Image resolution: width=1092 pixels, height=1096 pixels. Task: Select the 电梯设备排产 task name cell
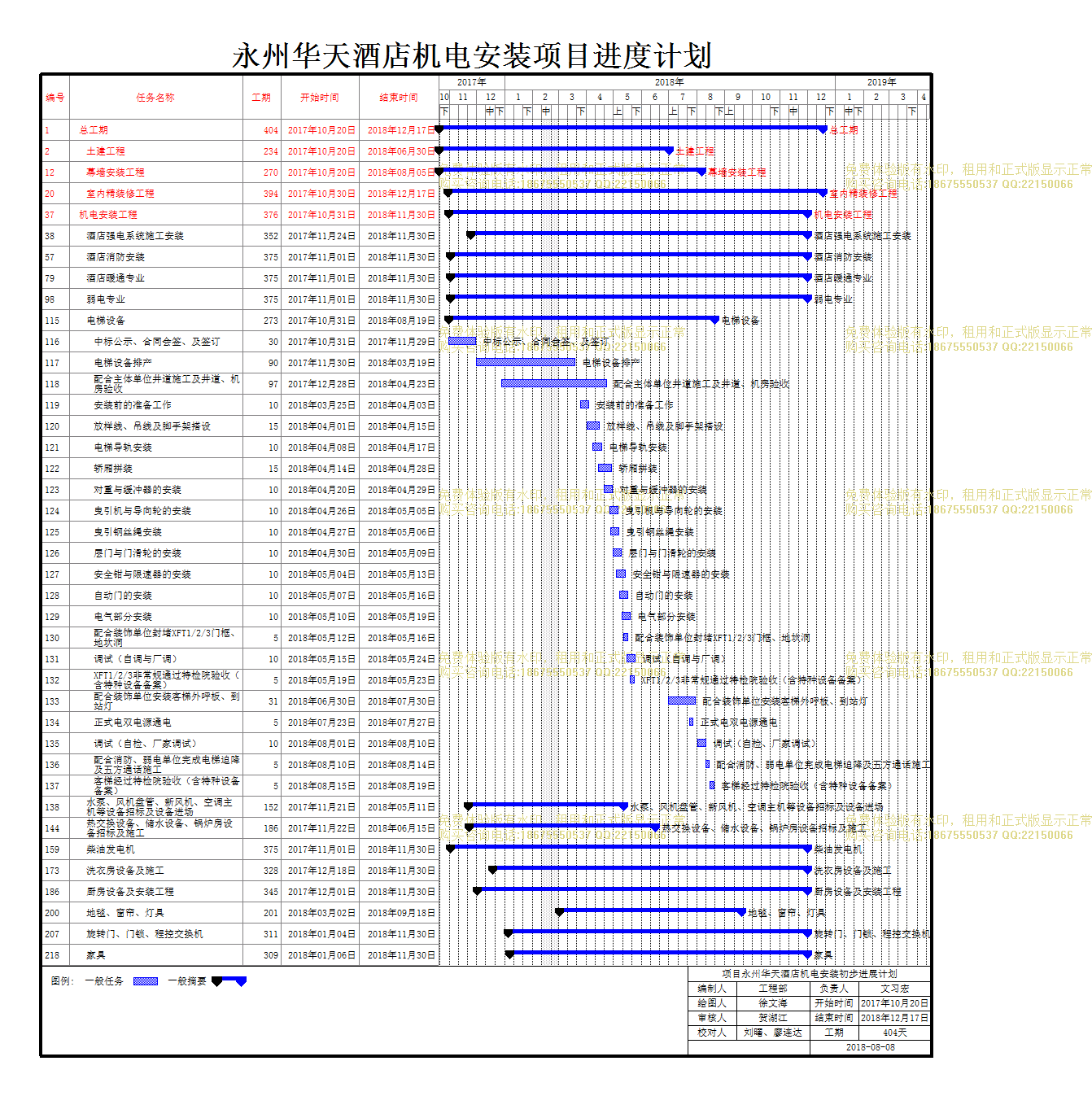(155, 363)
